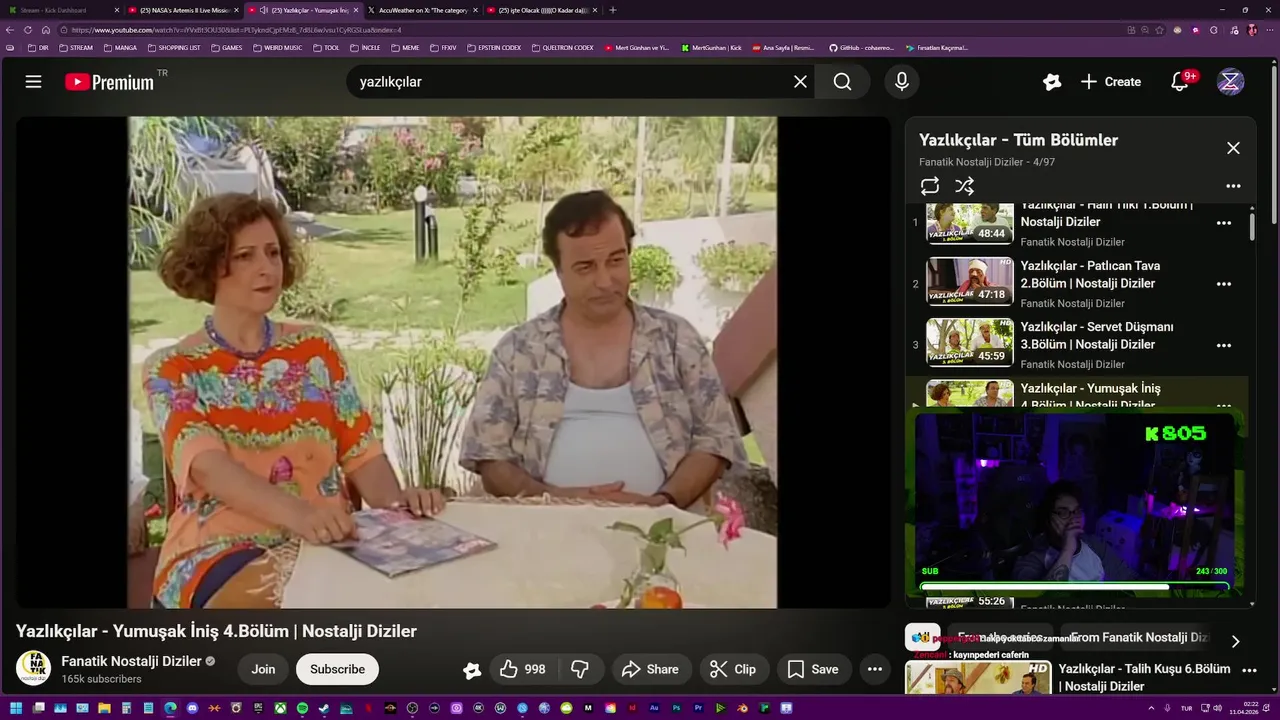This screenshot has width=1280, height=720.
Task: Open options for Servet Düşmanı 3.Bölüm
Action: tap(1223, 345)
